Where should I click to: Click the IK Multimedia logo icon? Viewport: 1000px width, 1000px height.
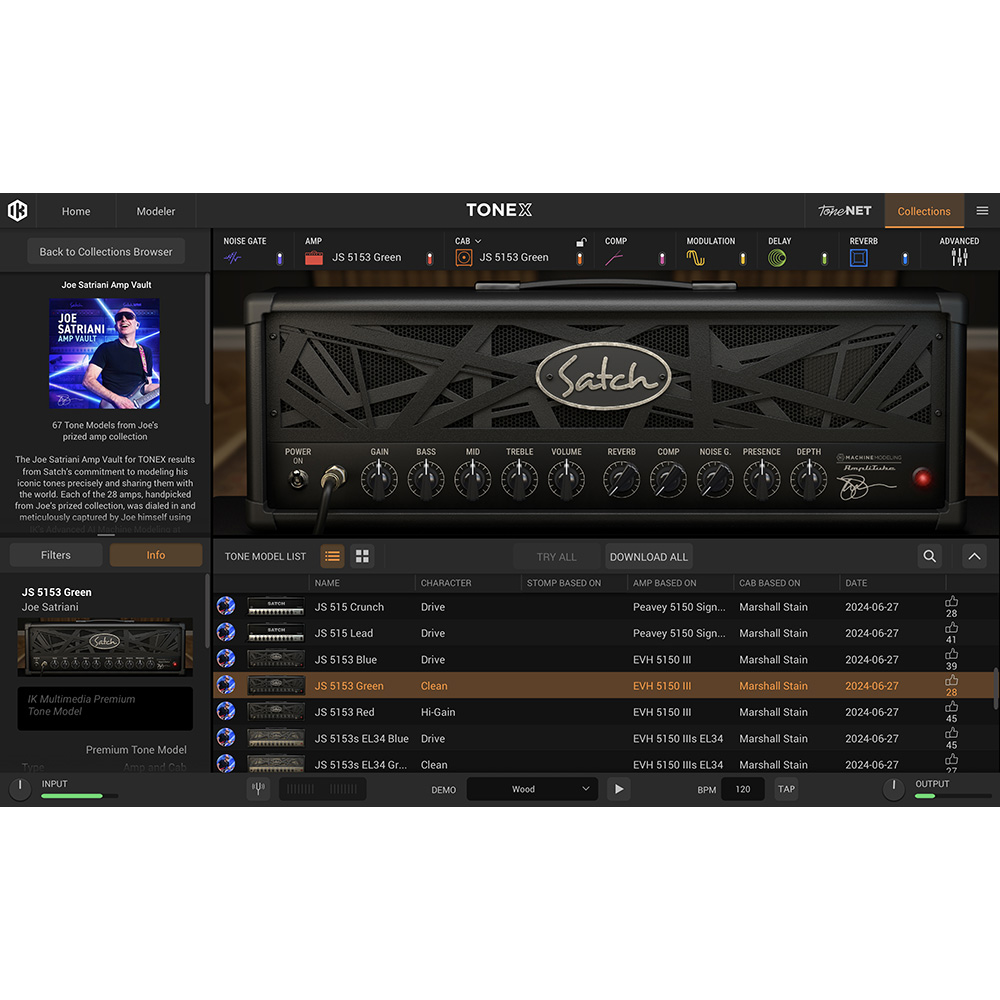18,210
